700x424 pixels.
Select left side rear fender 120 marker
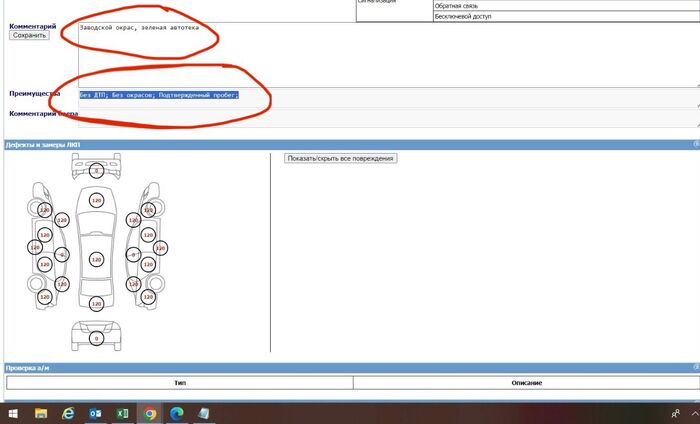click(x=45, y=297)
